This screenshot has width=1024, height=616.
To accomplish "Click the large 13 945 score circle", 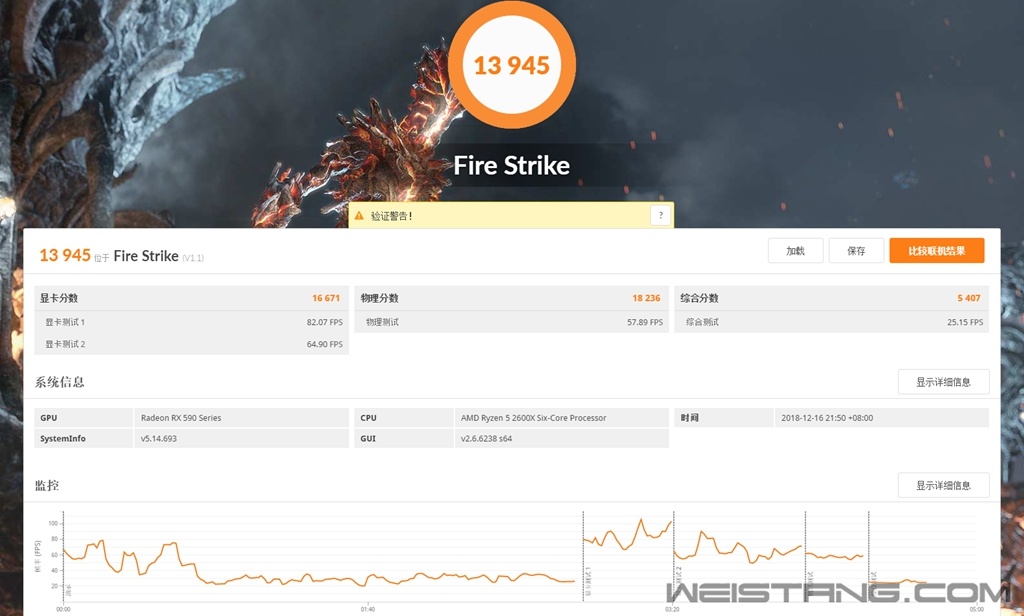I will click(x=511, y=64).
